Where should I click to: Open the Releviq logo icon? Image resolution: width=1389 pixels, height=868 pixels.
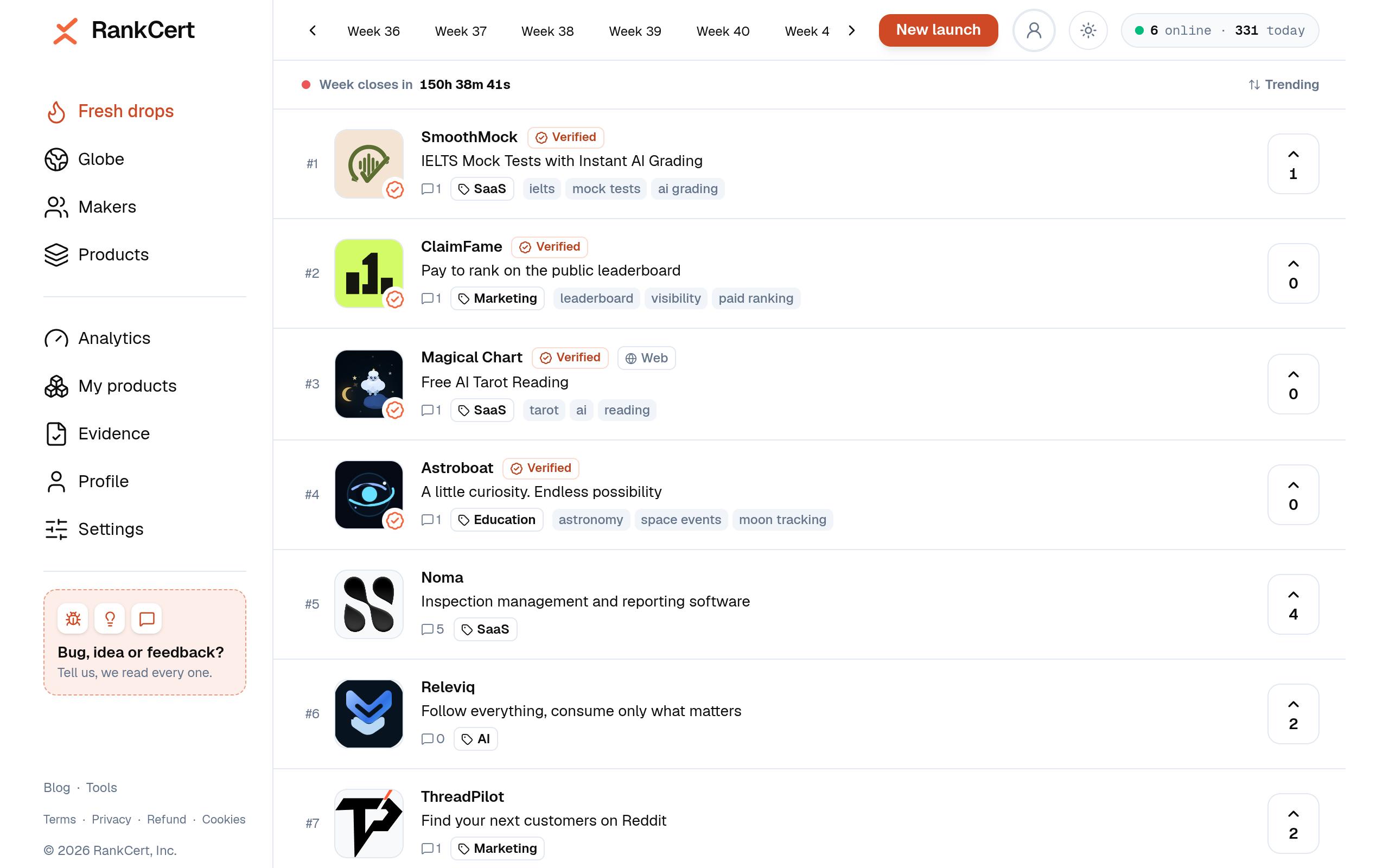click(x=368, y=714)
